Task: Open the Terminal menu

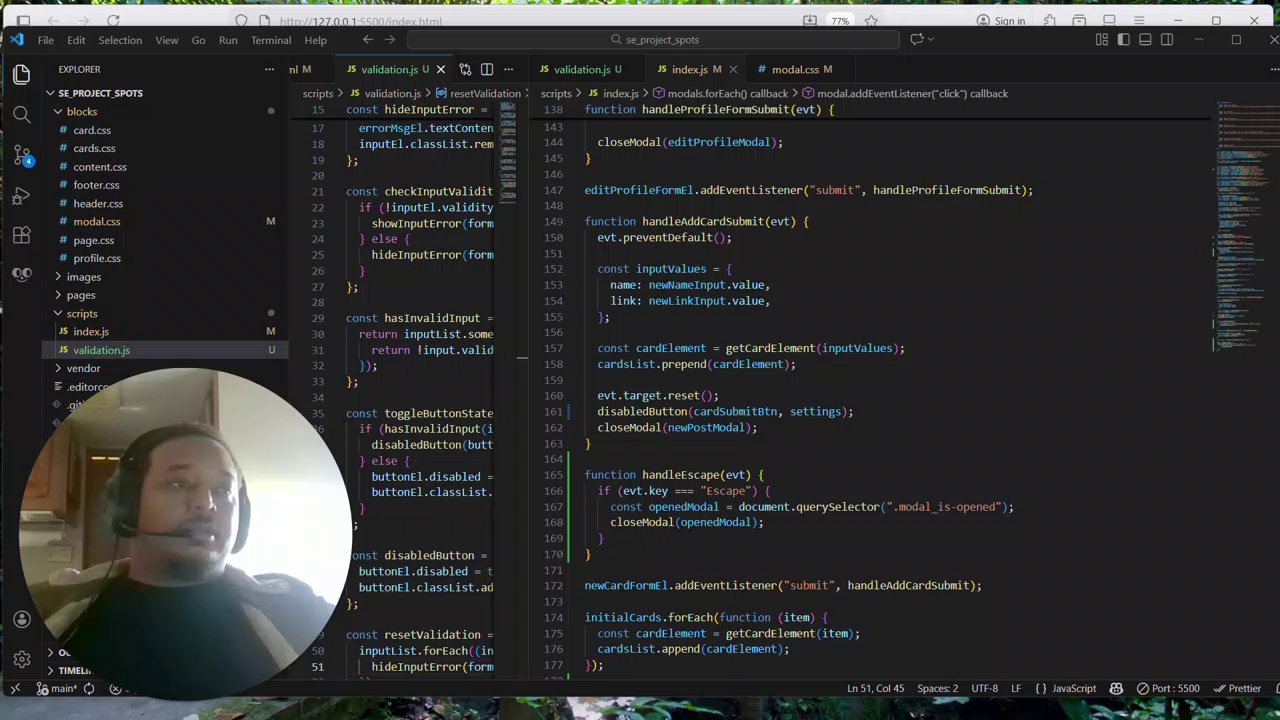Action: click(271, 40)
